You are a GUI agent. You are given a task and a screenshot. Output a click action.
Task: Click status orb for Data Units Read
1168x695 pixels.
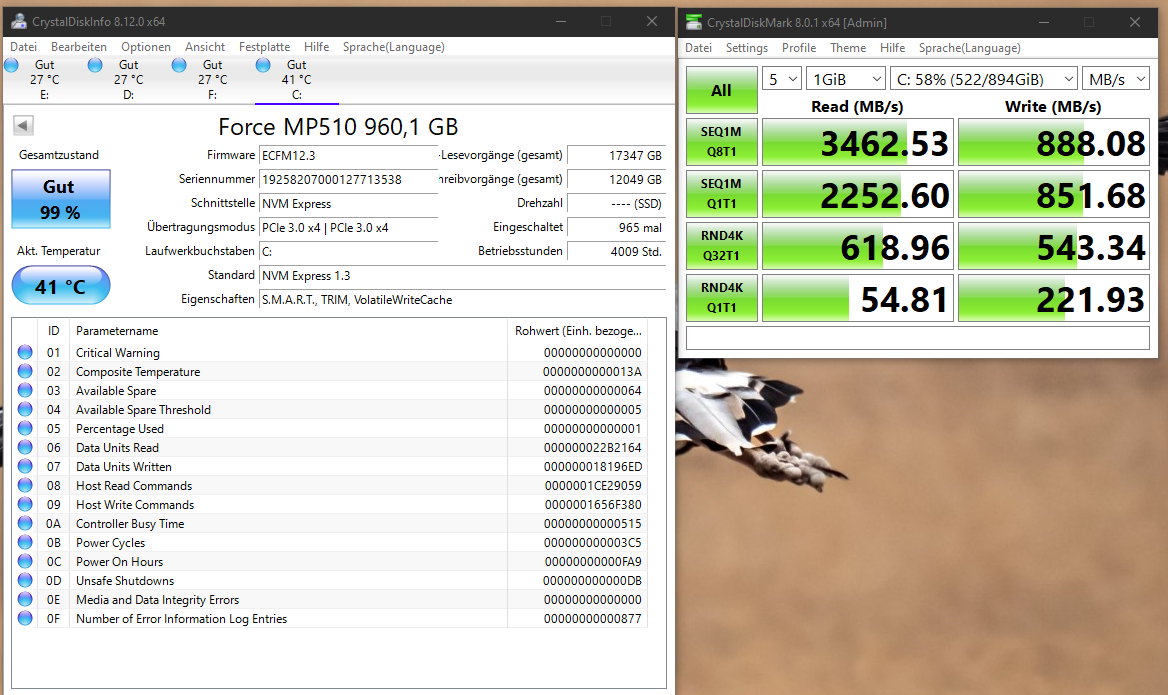(x=25, y=447)
